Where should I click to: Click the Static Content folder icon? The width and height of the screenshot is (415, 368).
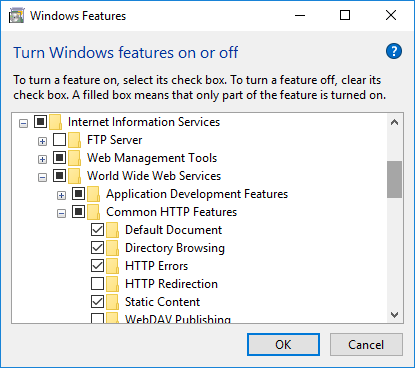coord(112,302)
